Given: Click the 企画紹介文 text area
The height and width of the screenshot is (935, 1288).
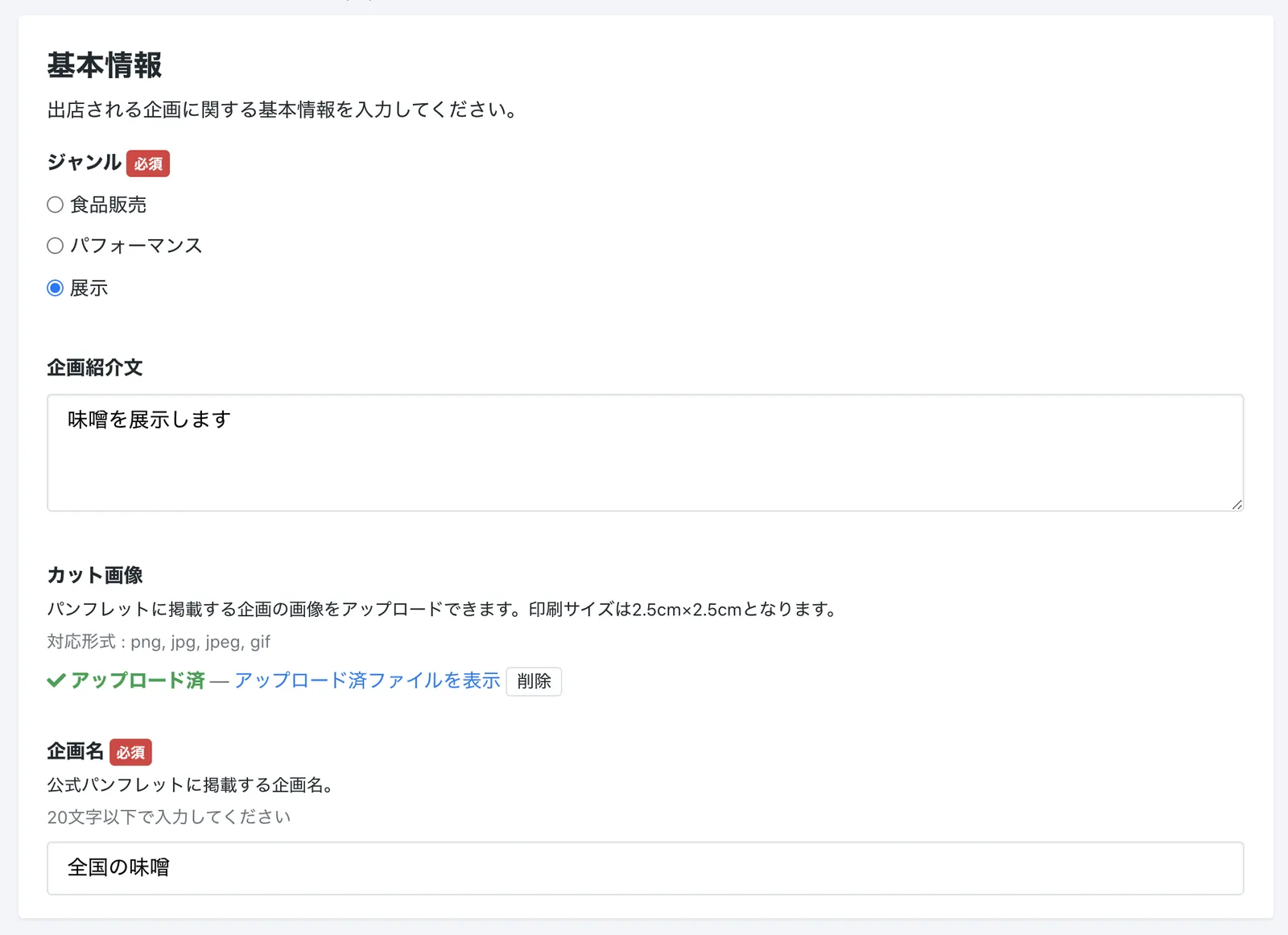Looking at the screenshot, I should pos(645,453).
